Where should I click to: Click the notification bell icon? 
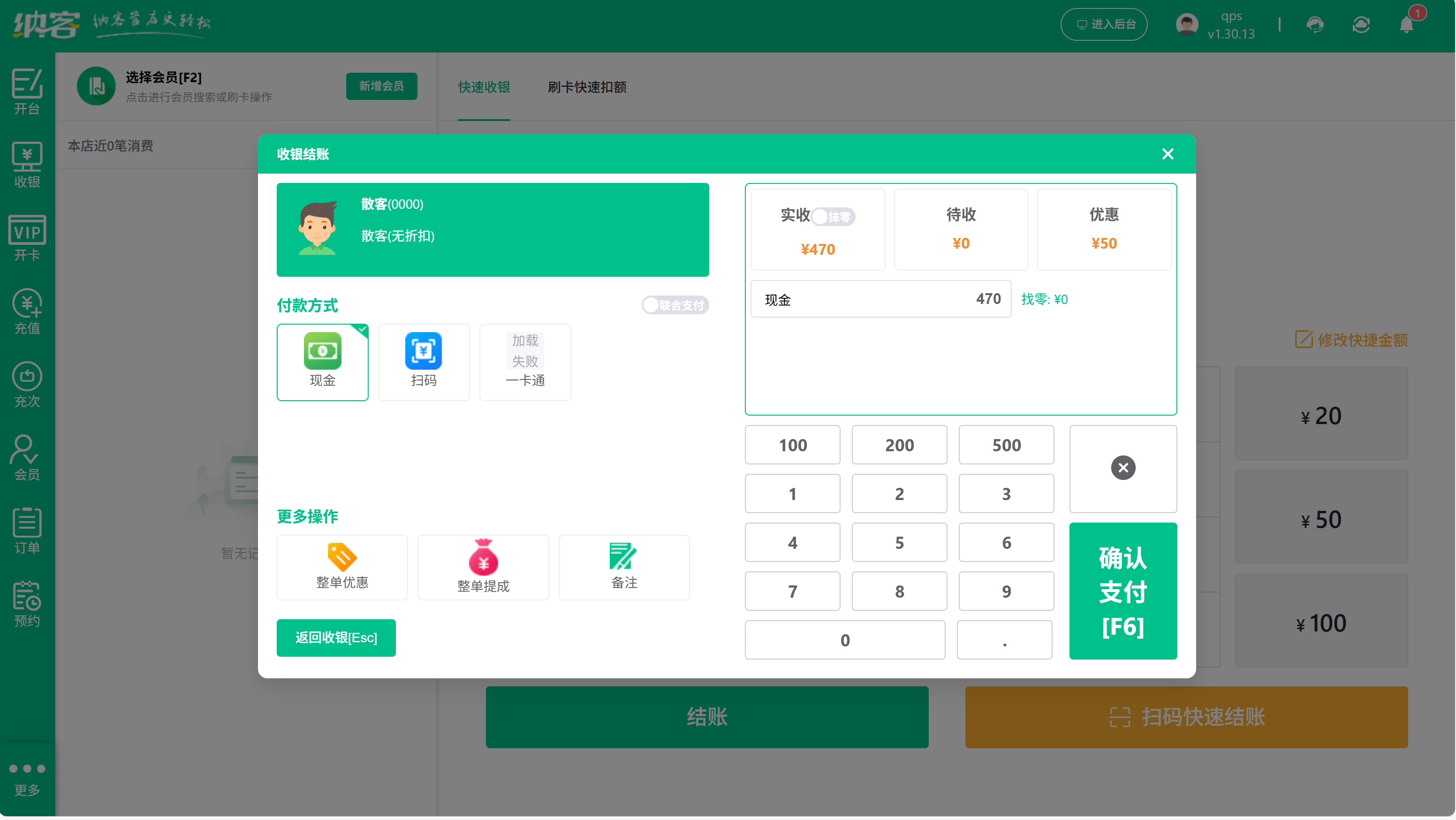1406,25
